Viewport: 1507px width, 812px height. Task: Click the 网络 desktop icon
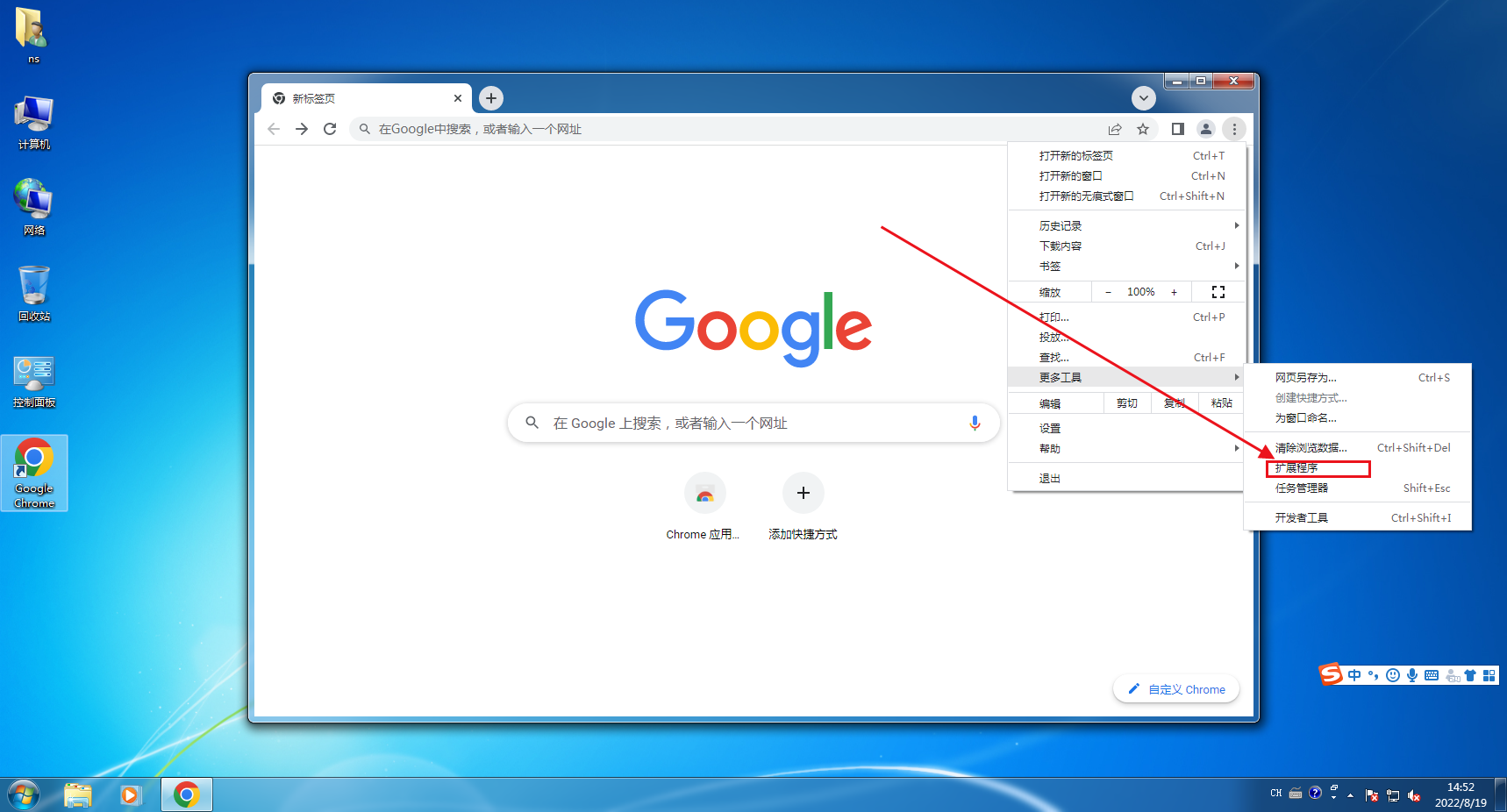click(x=34, y=207)
